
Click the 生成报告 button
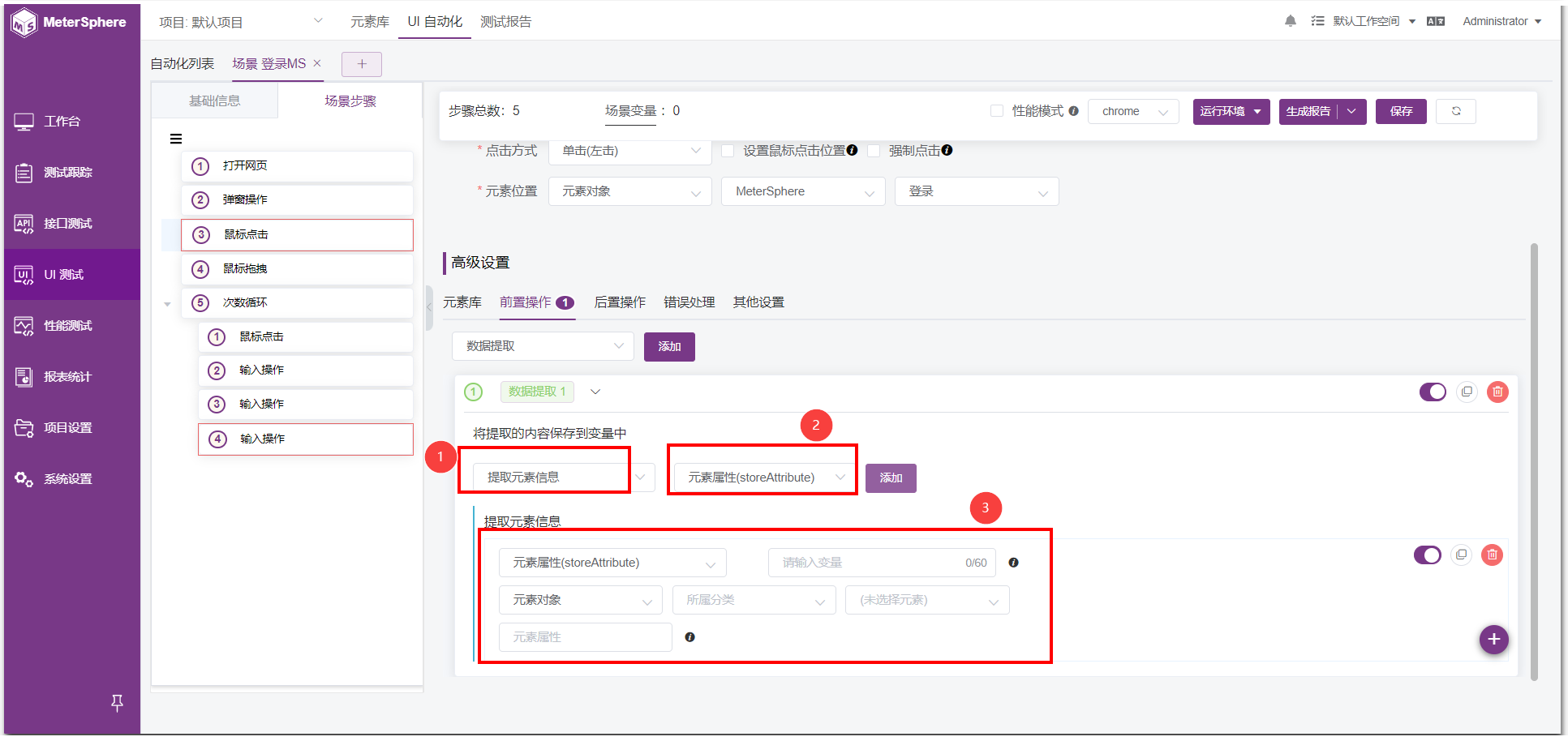tap(1308, 111)
